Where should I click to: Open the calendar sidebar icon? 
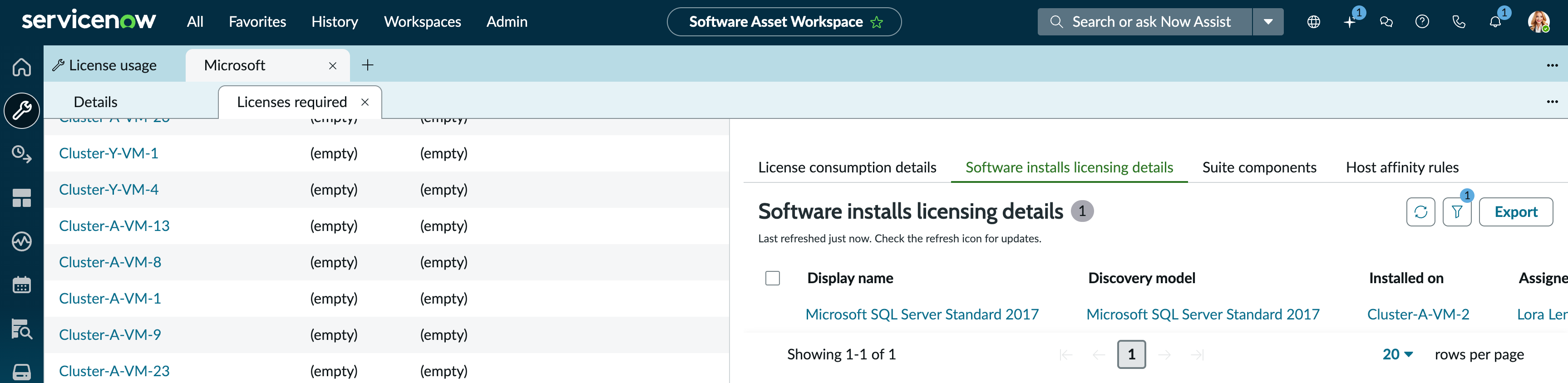pyautogui.click(x=22, y=285)
